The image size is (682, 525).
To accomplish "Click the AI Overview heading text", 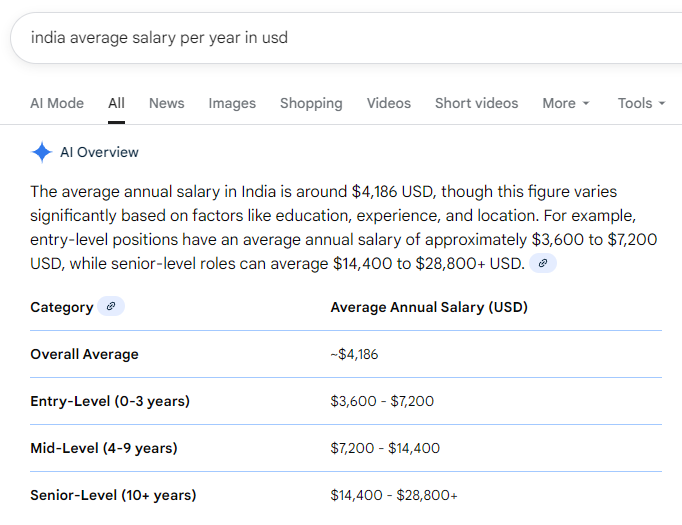I will (x=99, y=152).
